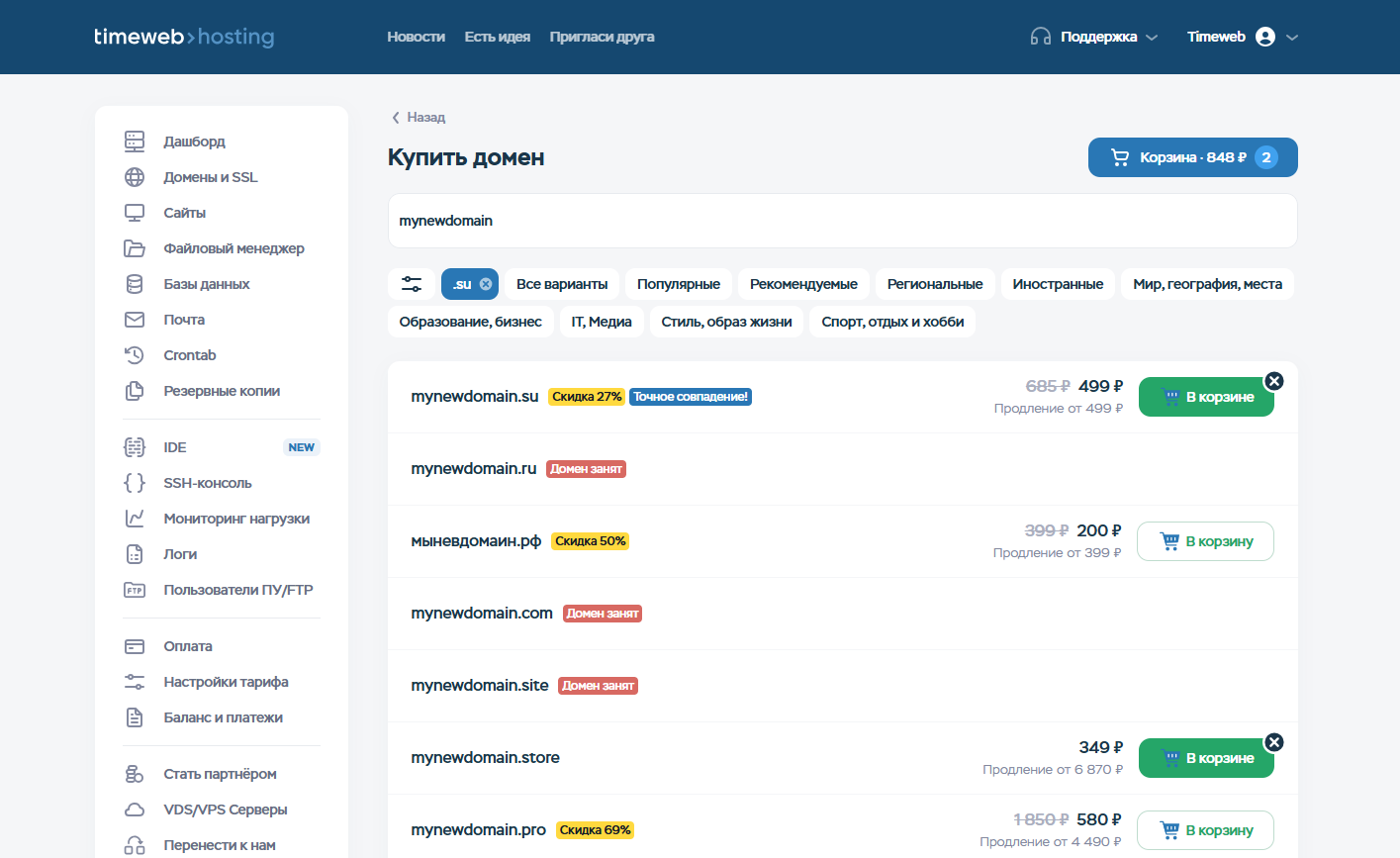The image size is (1400, 858).
Task: Select the IT, Медиа filter
Action: (602, 322)
